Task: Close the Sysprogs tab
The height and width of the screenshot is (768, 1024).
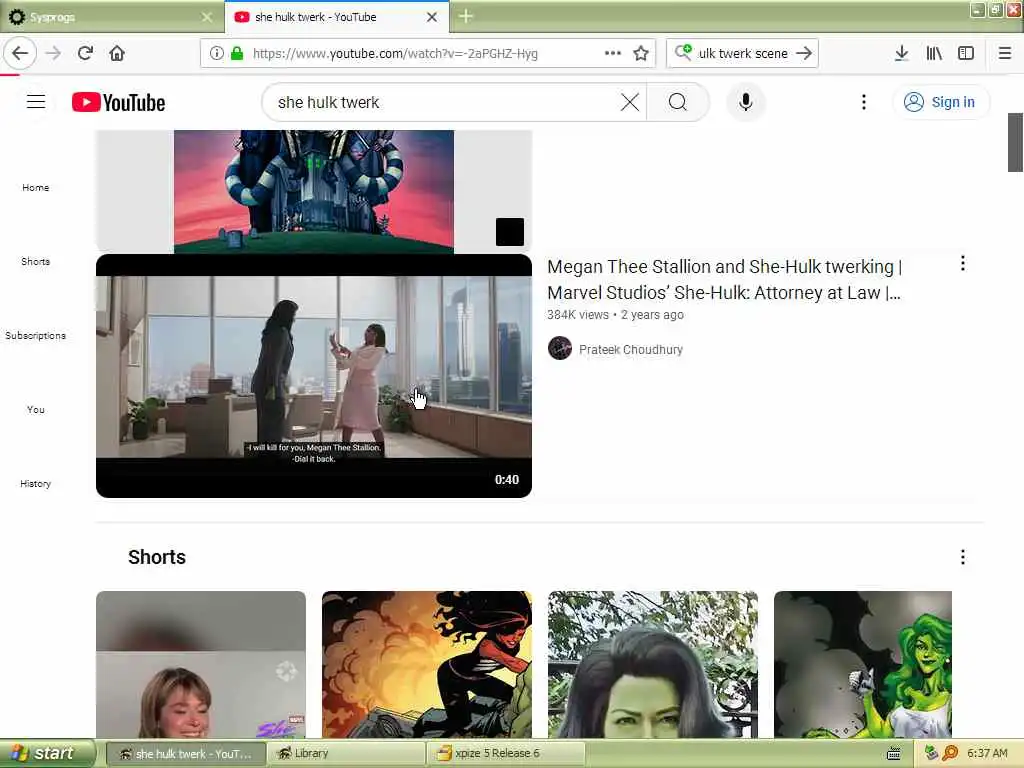Action: [x=207, y=17]
